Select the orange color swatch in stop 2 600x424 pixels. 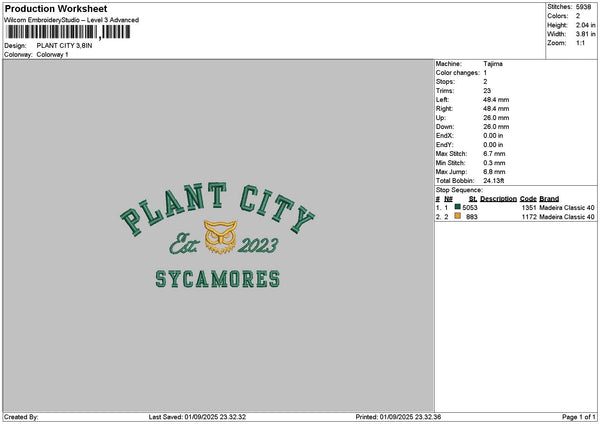point(457,216)
